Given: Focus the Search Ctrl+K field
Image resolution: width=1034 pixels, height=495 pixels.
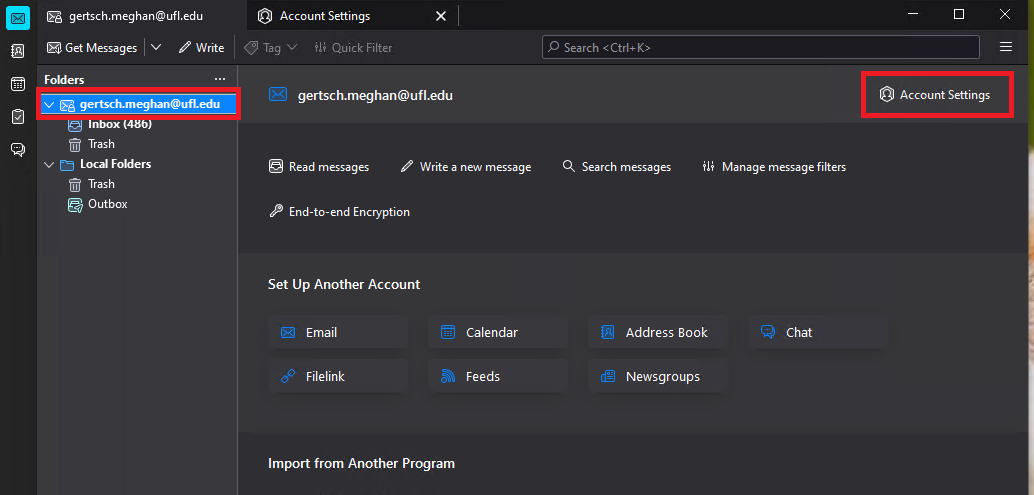Looking at the screenshot, I should click(761, 47).
